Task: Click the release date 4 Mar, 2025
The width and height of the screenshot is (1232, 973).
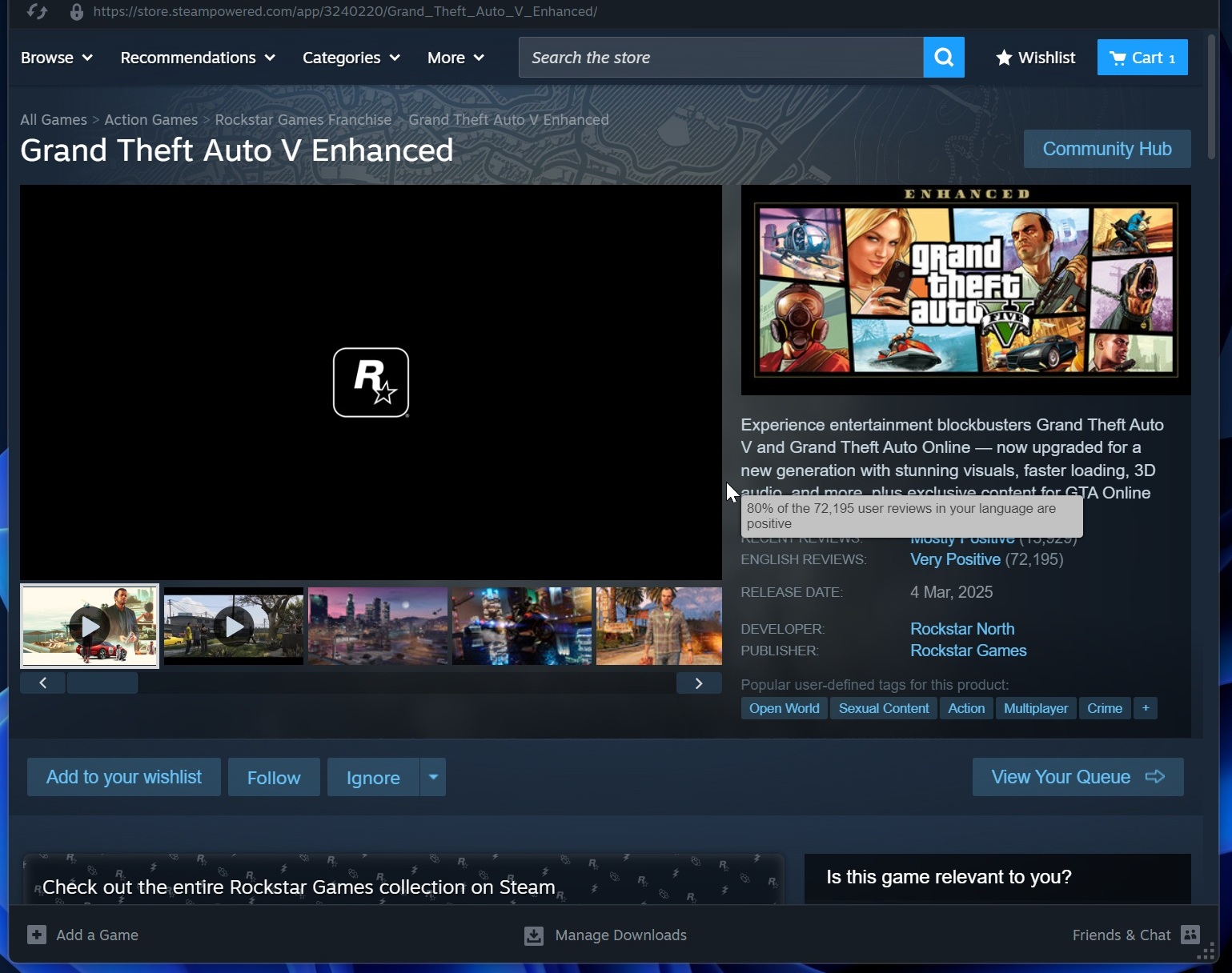Action: coord(951,592)
